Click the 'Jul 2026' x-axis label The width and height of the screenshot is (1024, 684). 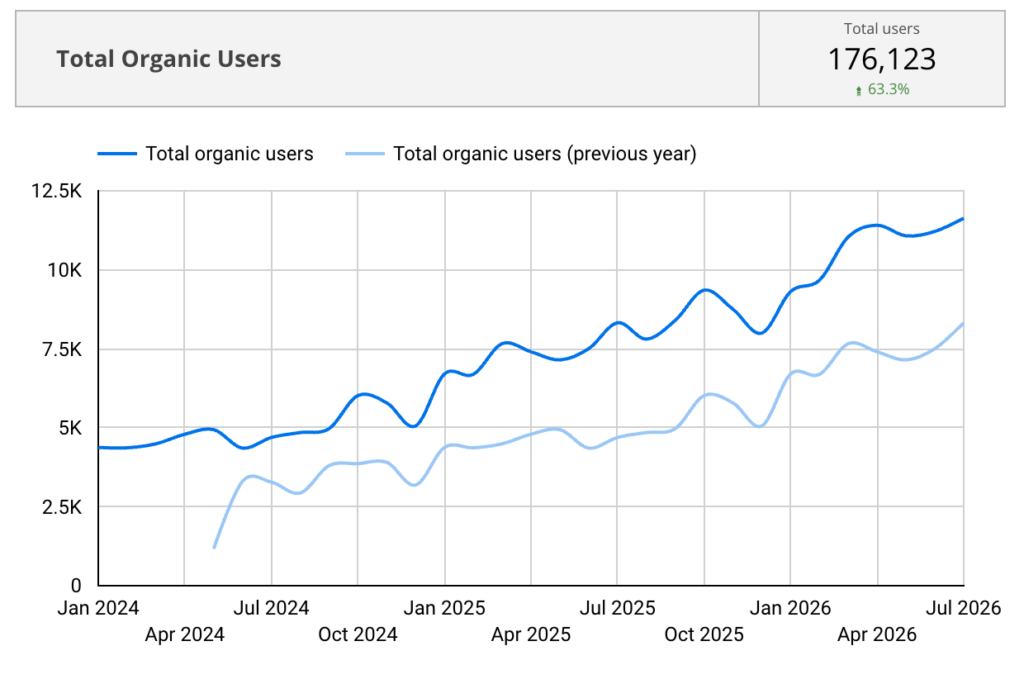[x=963, y=608]
